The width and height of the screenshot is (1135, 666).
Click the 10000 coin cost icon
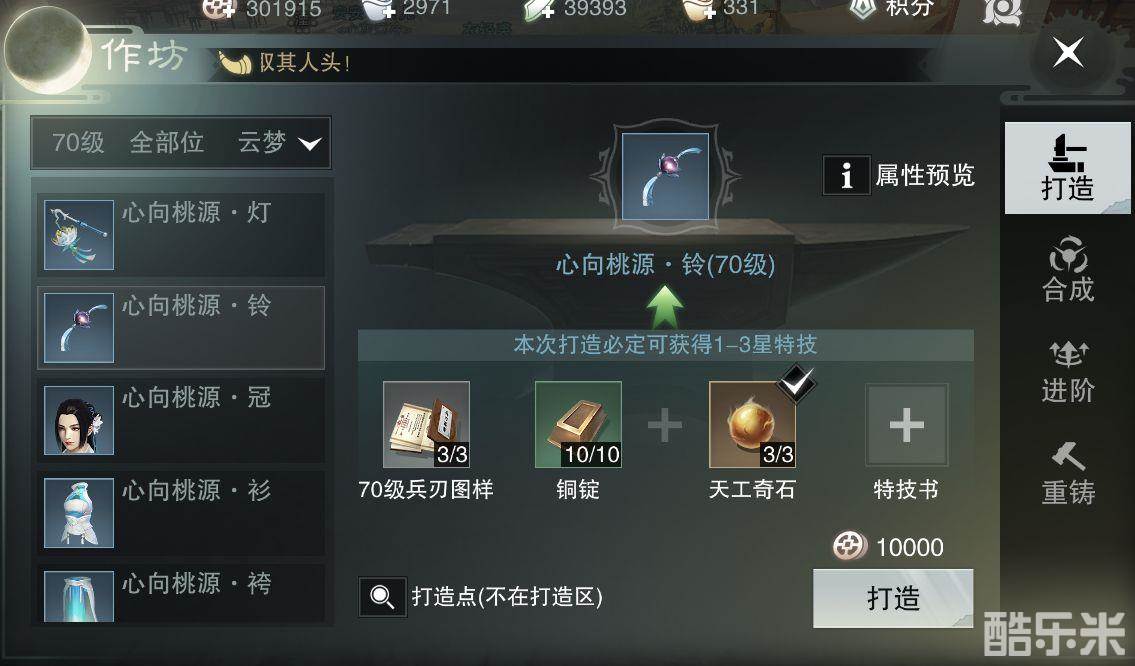point(848,547)
